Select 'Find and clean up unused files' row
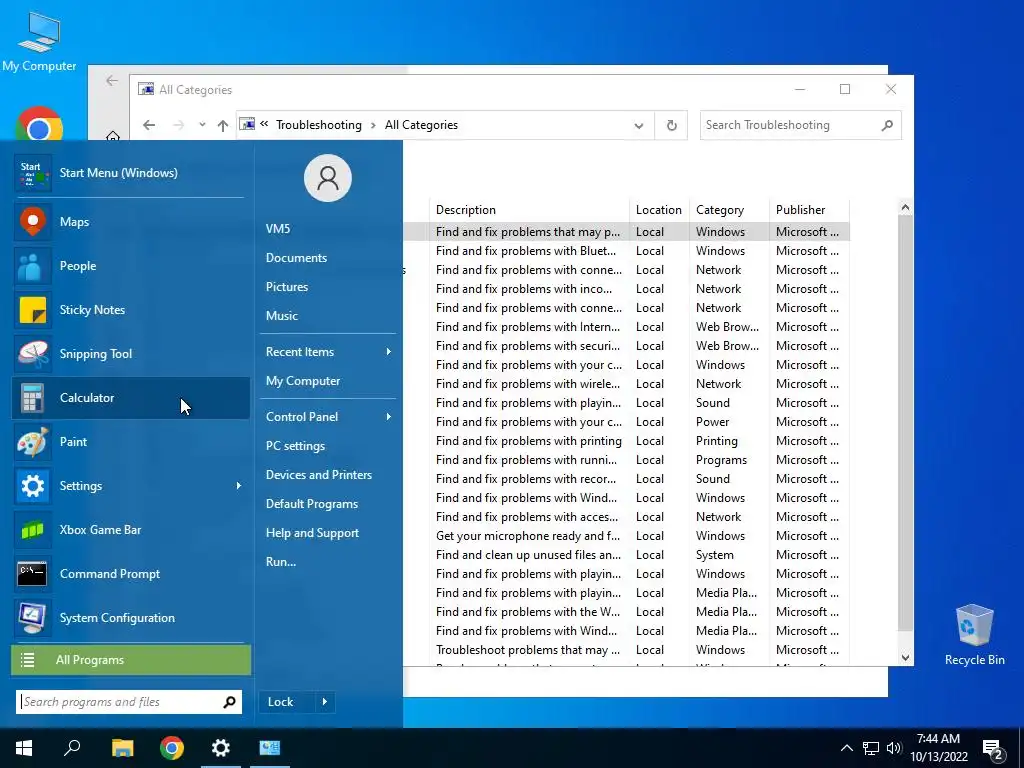This screenshot has height=768, width=1024. pyautogui.click(x=626, y=555)
